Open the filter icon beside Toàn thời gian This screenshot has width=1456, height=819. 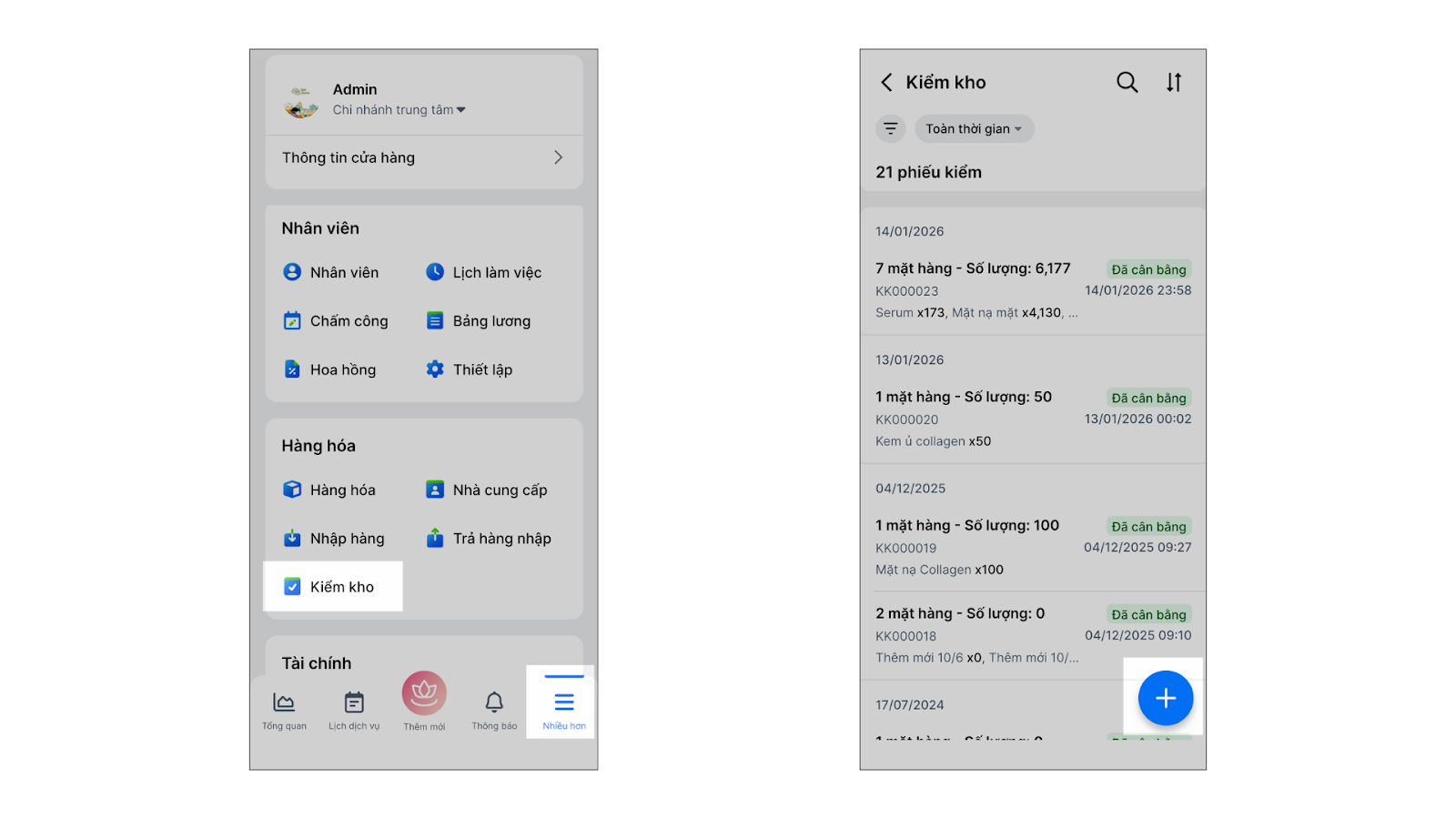pyautogui.click(x=891, y=129)
